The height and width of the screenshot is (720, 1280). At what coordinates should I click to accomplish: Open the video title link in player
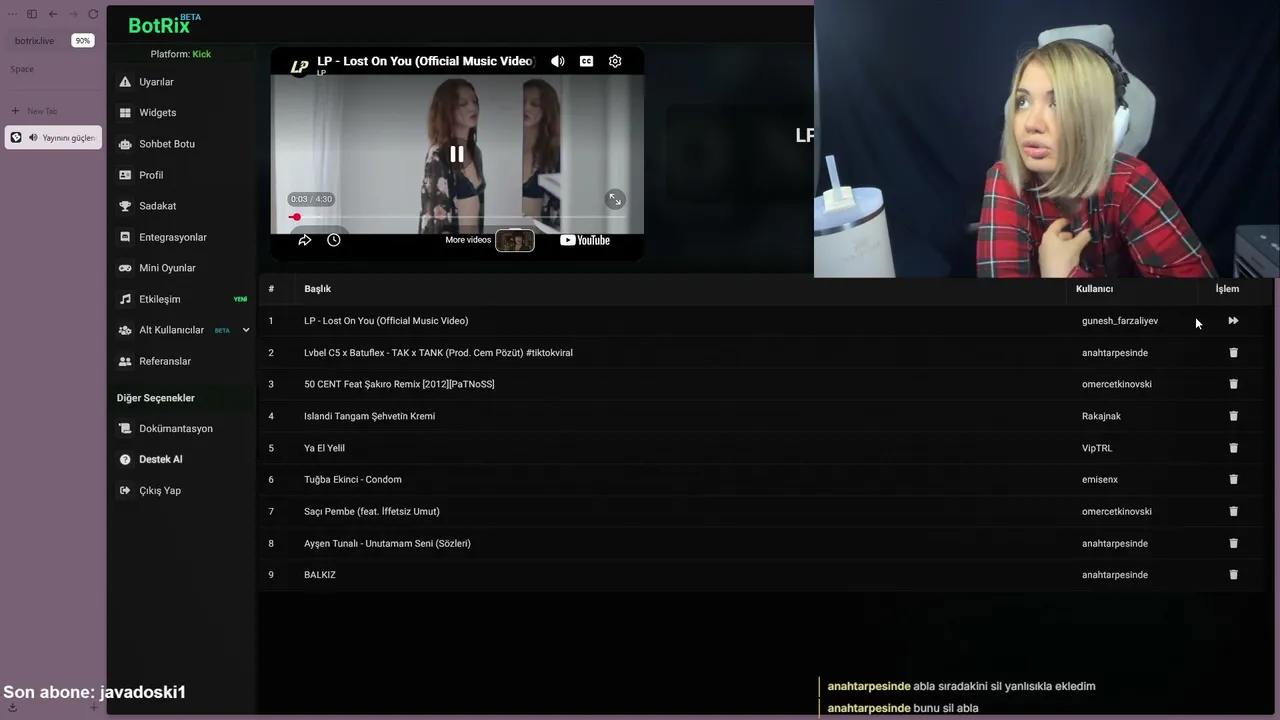(425, 61)
